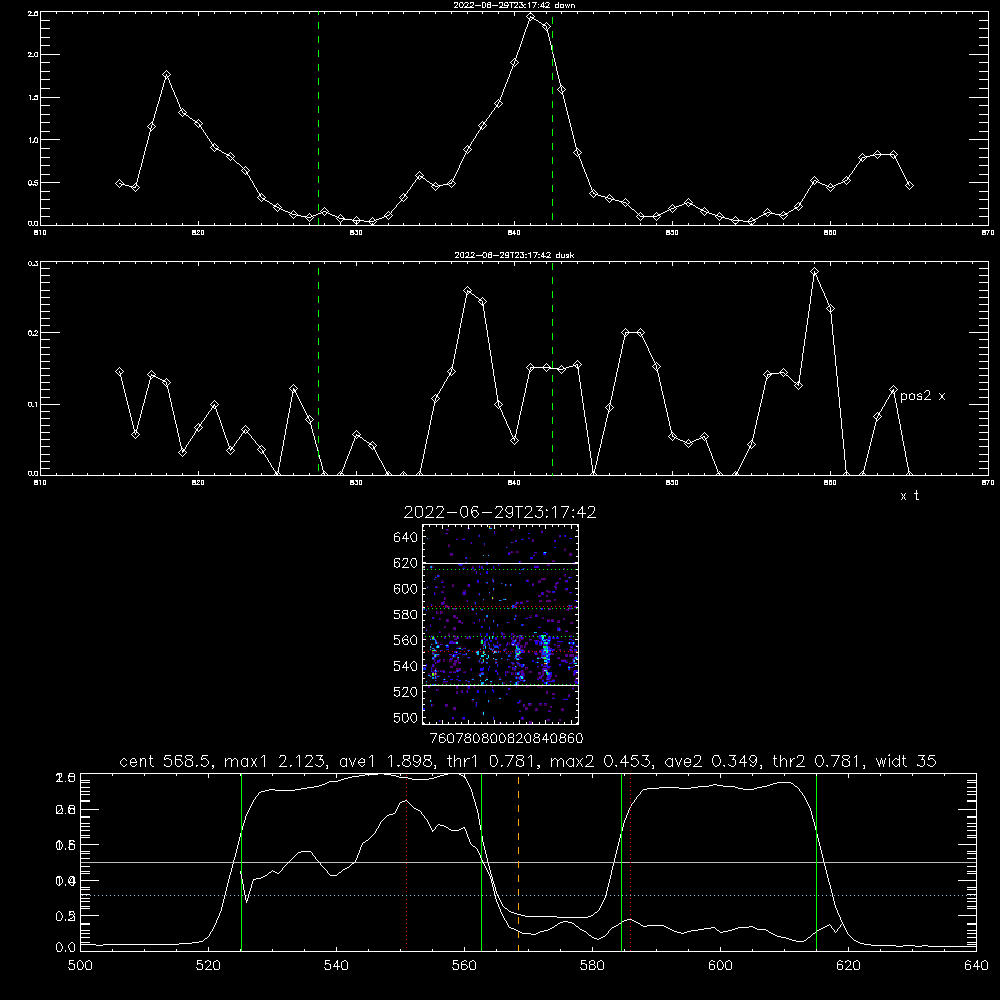Click the '640' y-axis label of the heatmap

(406, 538)
